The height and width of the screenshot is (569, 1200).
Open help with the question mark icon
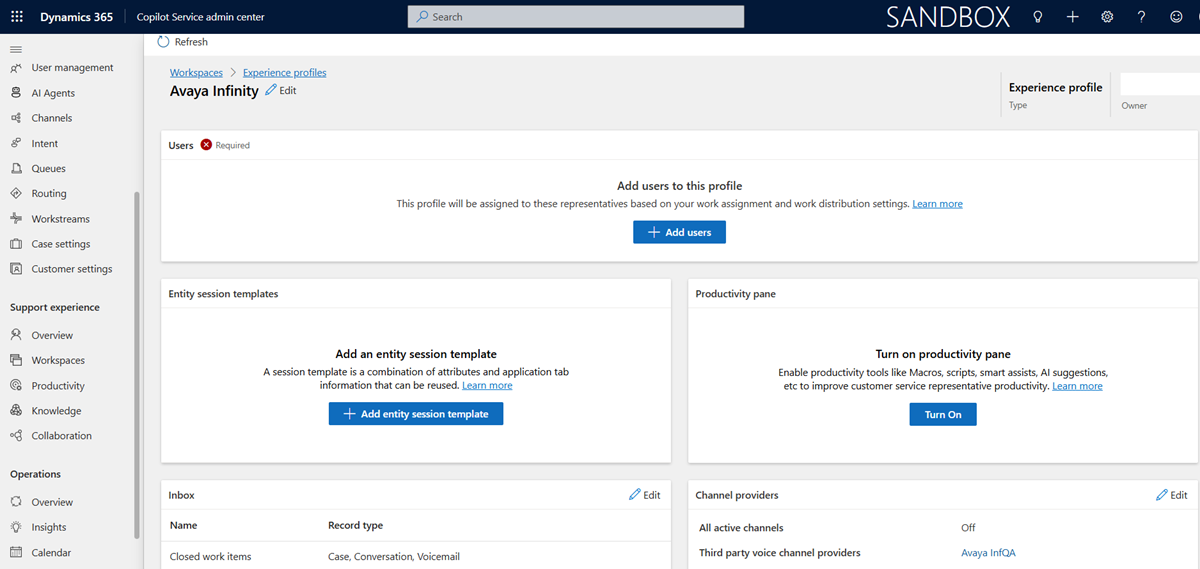coord(1141,17)
